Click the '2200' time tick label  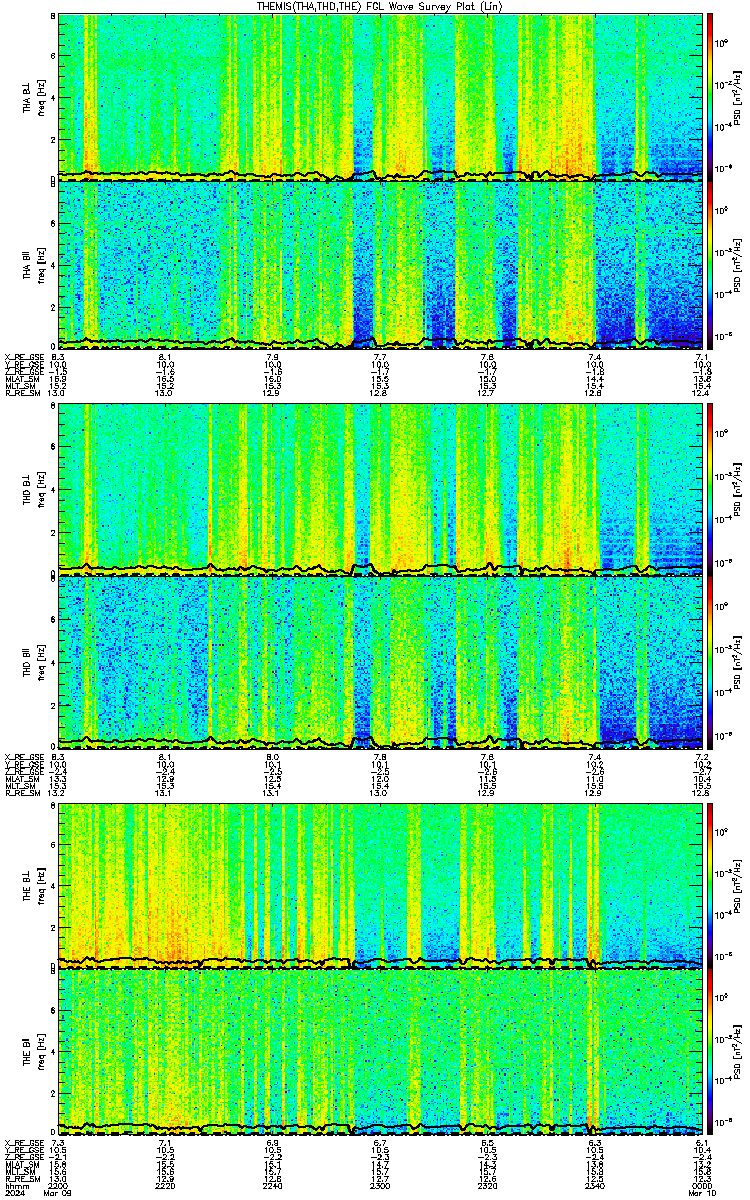[58, 1185]
